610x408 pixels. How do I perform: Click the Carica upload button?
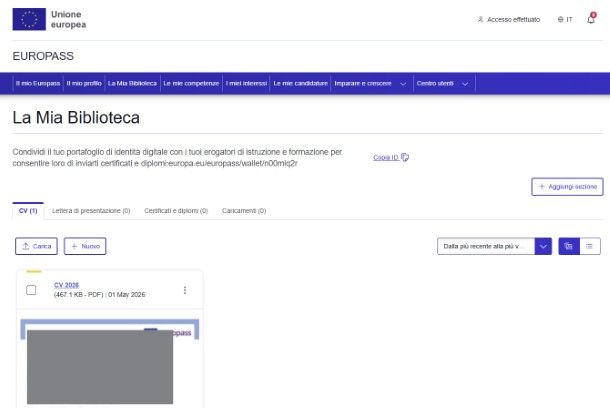pos(37,246)
